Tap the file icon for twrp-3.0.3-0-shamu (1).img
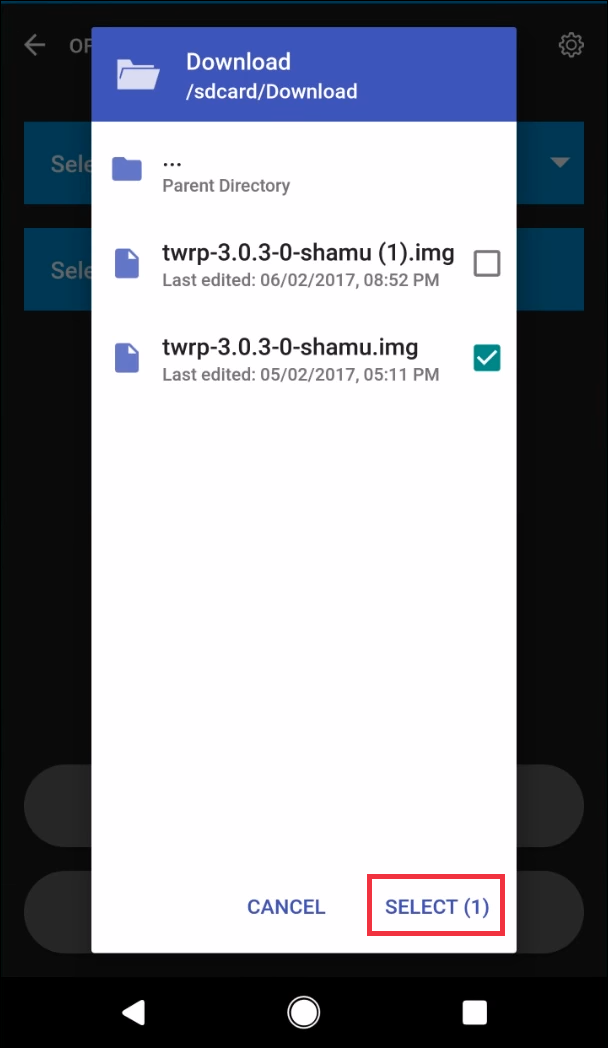Screen dimensions: 608x1048 tap(127, 263)
